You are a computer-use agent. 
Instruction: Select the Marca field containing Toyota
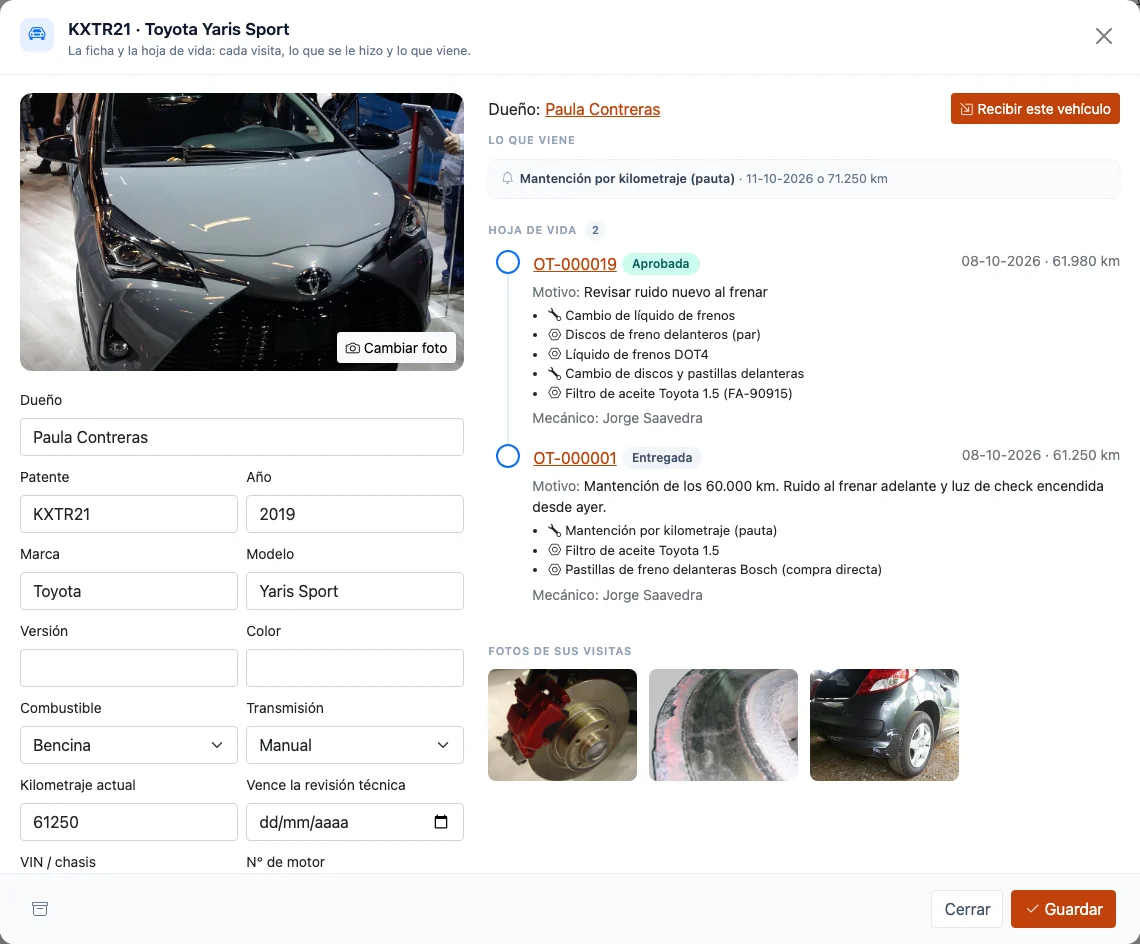[x=129, y=591]
